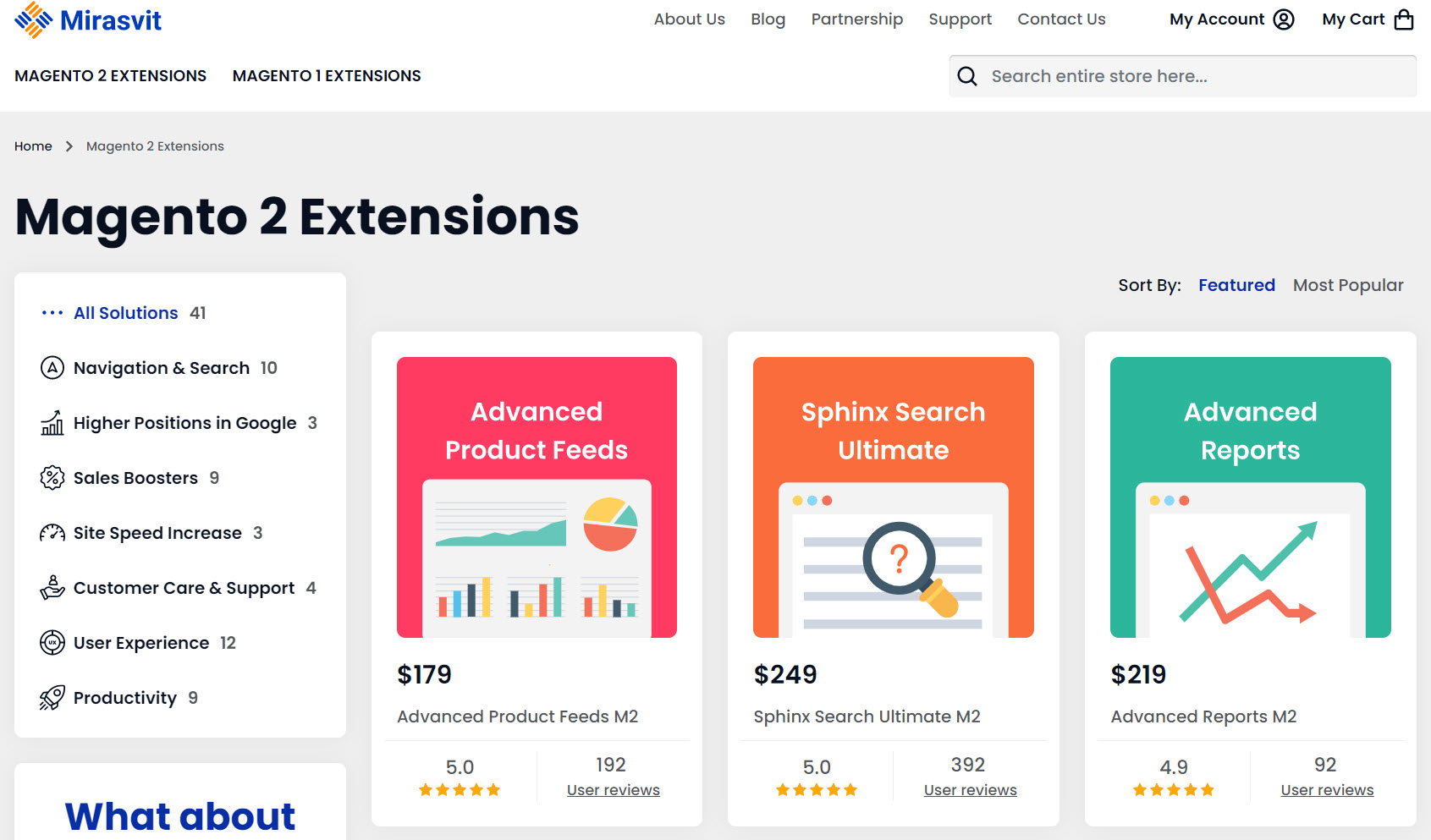
Task: Click the 'What about' promo heading
Action: 180,816
